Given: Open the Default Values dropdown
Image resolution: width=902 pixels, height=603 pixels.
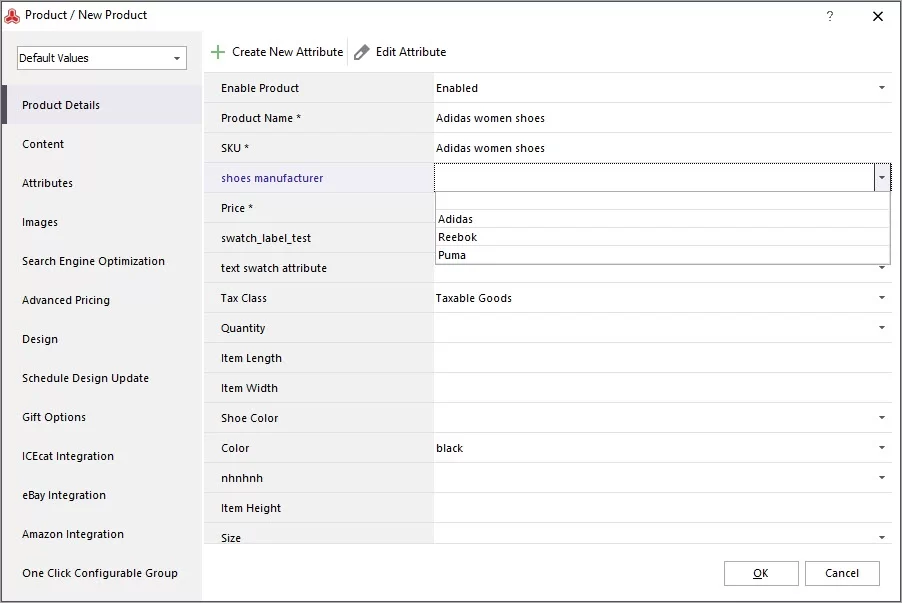Looking at the screenshot, I should pos(102,58).
